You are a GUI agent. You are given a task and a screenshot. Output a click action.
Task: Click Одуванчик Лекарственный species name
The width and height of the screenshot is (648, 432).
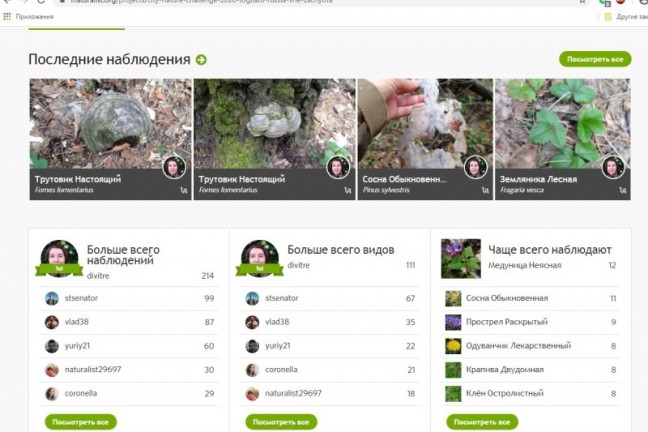coord(519,346)
